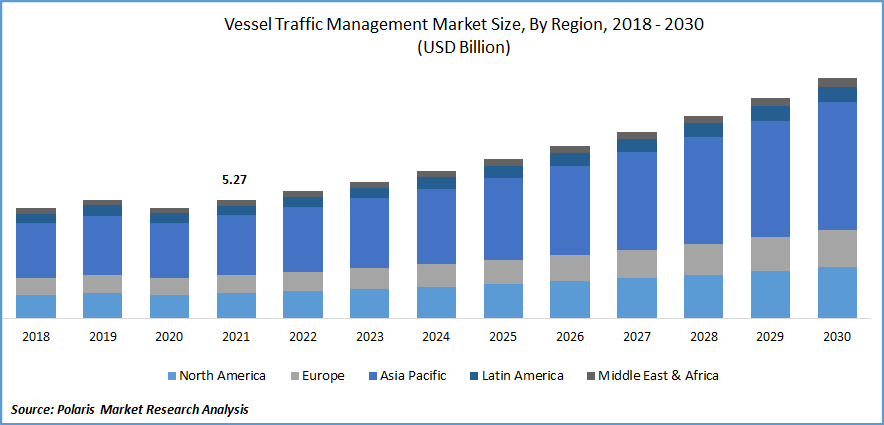Click the Middle East & Africa legend swatch

pyautogui.click(x=591, y=376)
